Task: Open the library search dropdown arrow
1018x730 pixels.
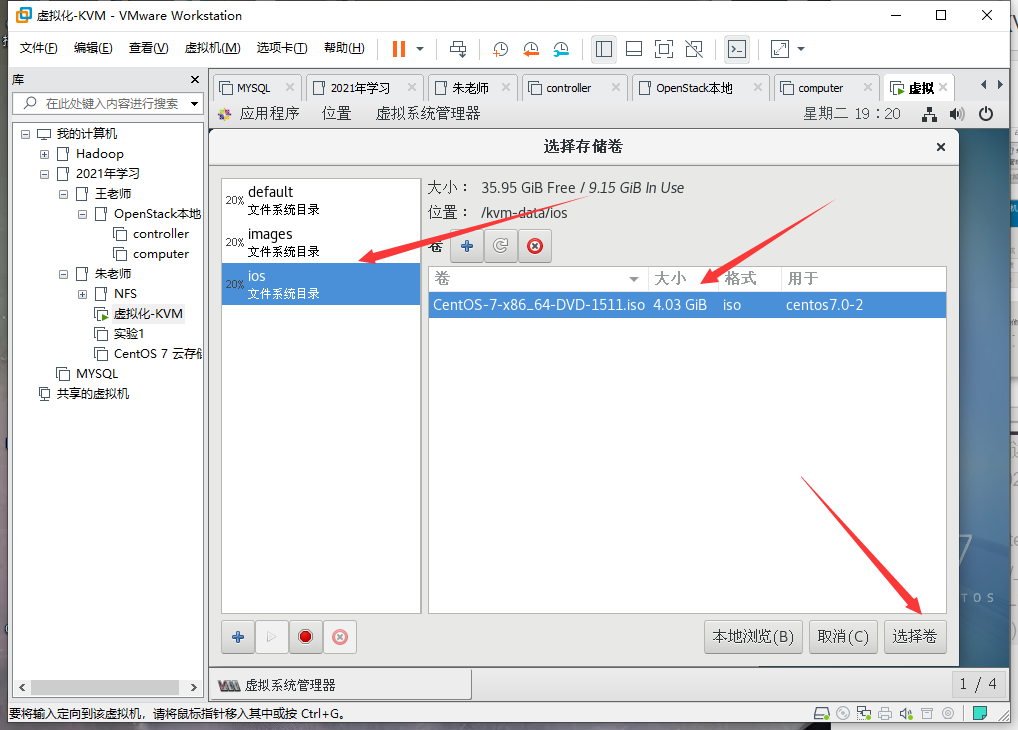Action: click(x=194, y=103)
